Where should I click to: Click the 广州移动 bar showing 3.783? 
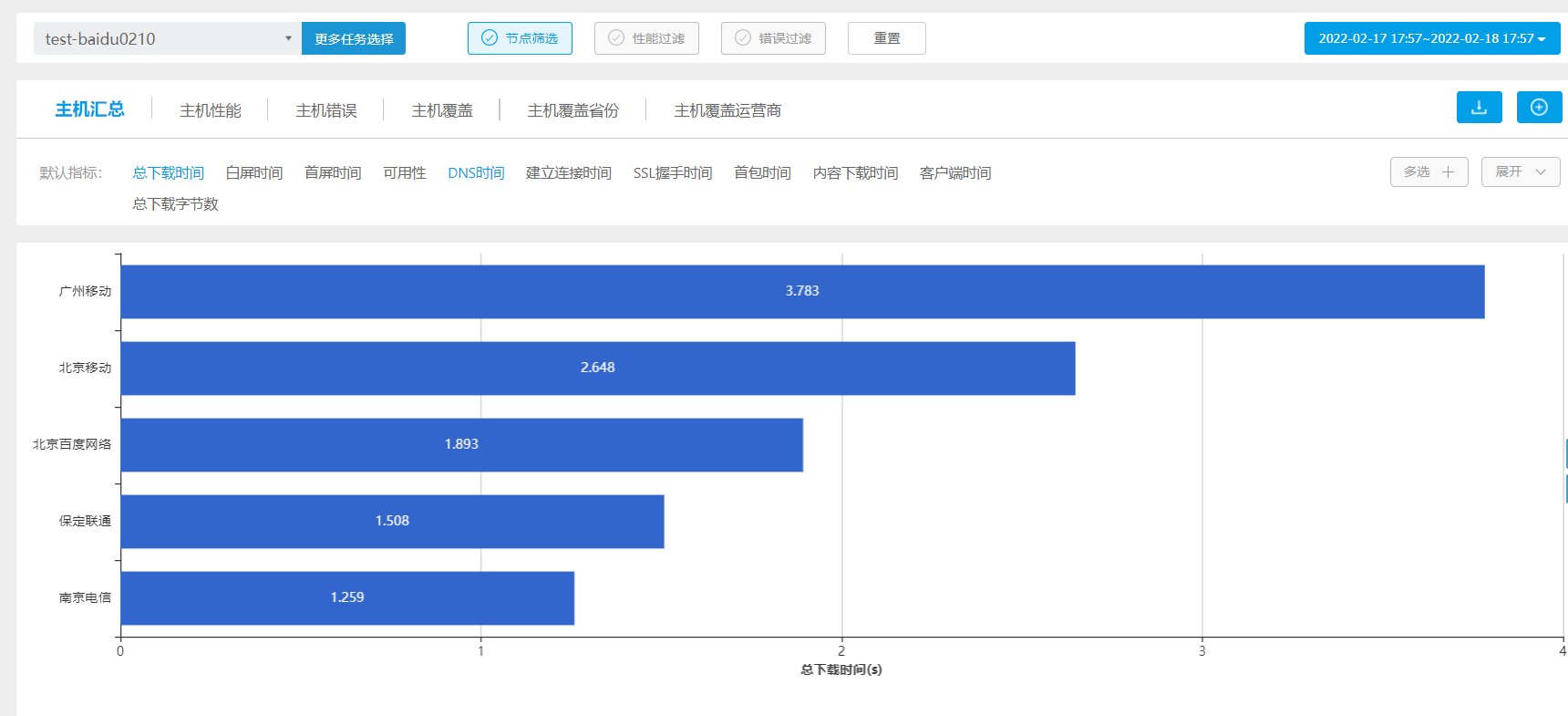pyautogui.click(x=802, y=292)
